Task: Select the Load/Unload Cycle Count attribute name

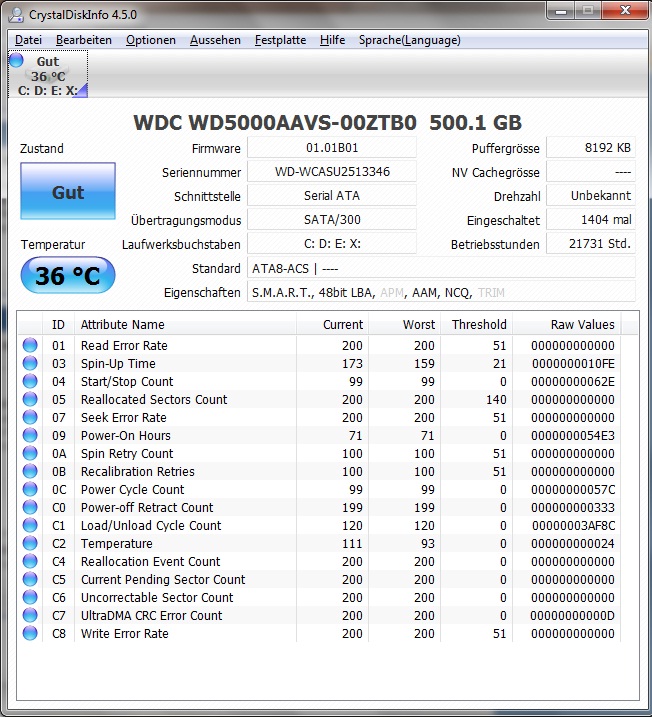Action: click(151, 526)
